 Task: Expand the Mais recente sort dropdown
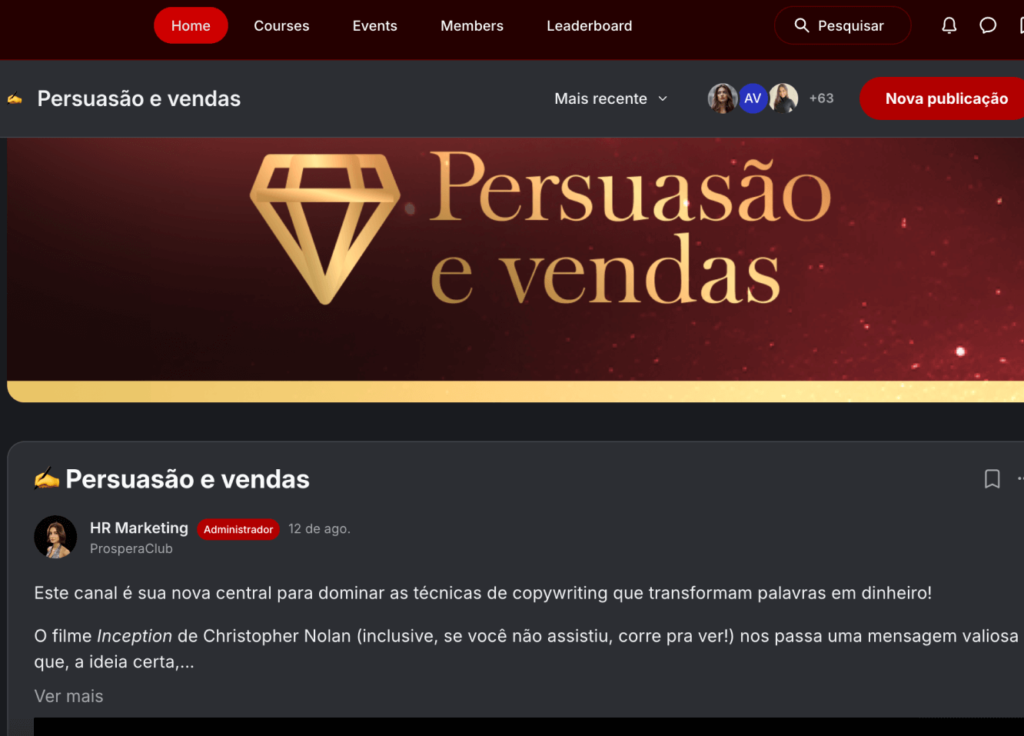611,99
